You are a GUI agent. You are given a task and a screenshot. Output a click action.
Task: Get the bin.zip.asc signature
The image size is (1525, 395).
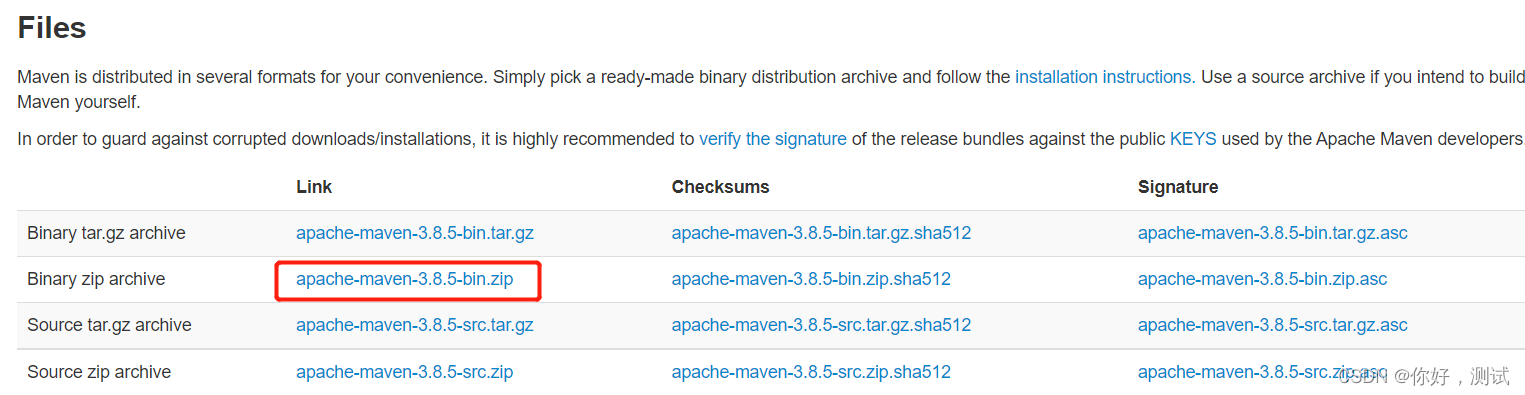coord(1263,279)
